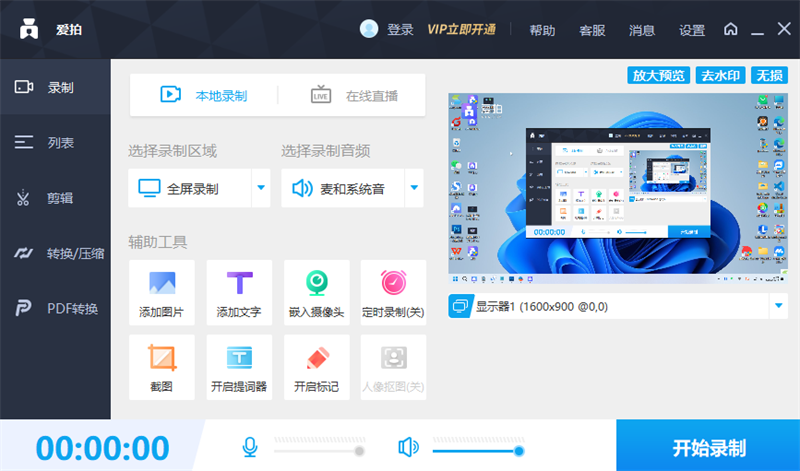
Task: Toggle the 定时录制 scheduled recording tool
Action: coord(393,293)
